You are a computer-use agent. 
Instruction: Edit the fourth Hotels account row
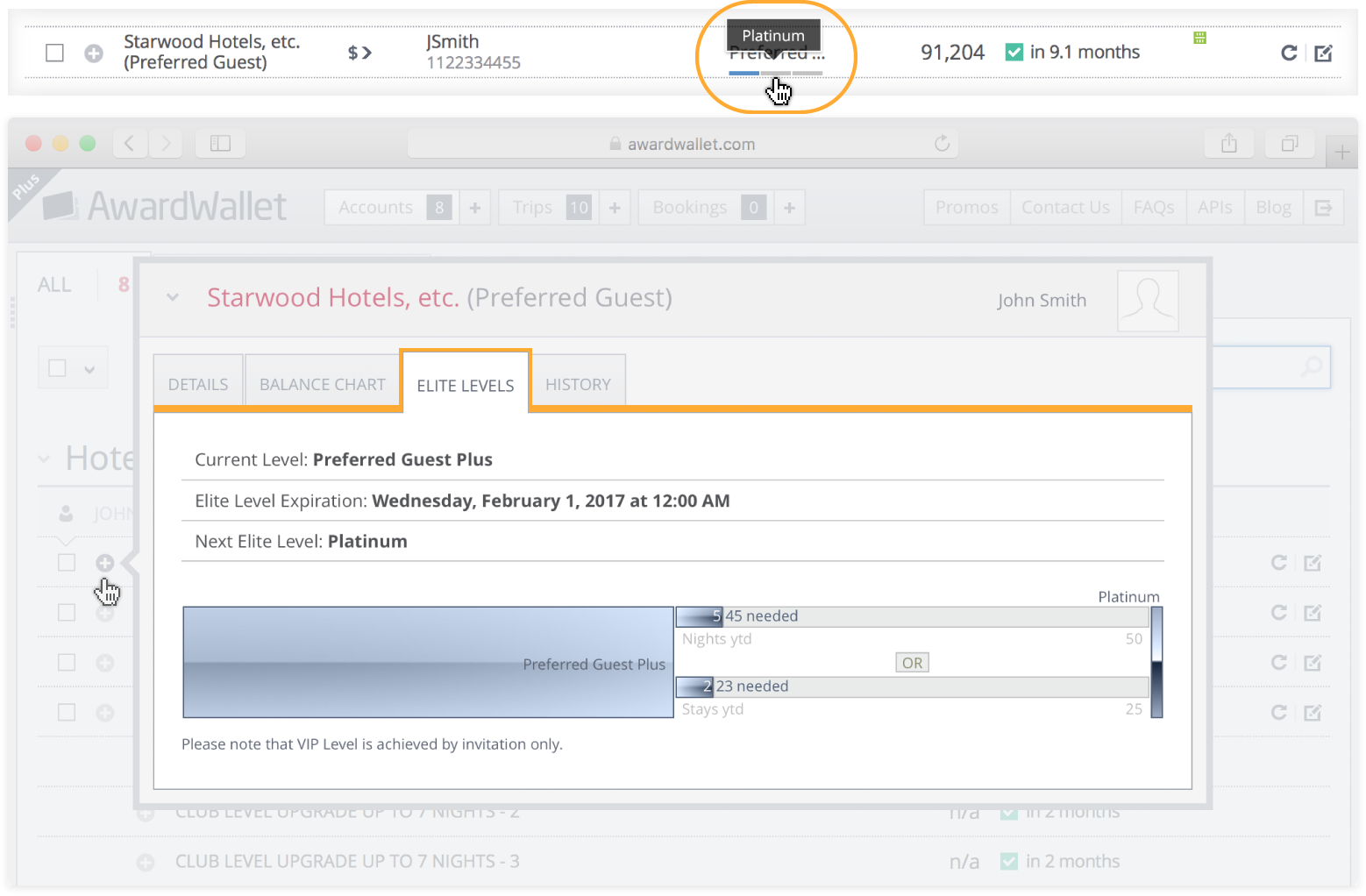point(1313,713)
